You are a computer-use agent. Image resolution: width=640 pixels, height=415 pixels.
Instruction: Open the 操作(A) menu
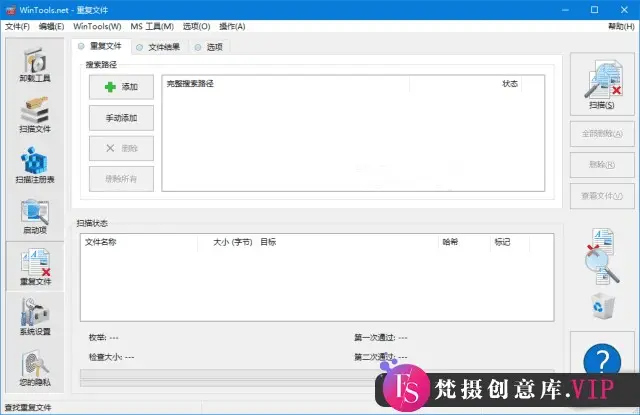tap(232, 27)
